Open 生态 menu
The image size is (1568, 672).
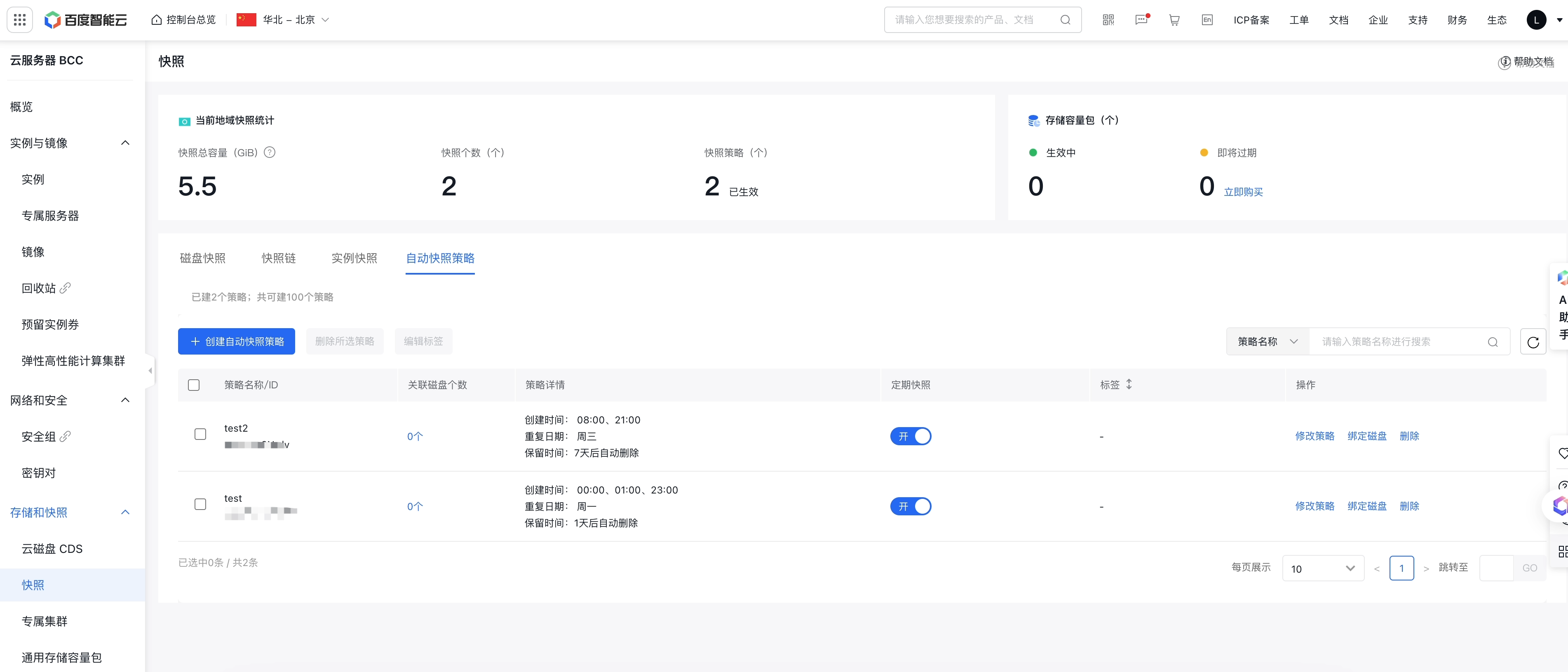pos(1497,20)
